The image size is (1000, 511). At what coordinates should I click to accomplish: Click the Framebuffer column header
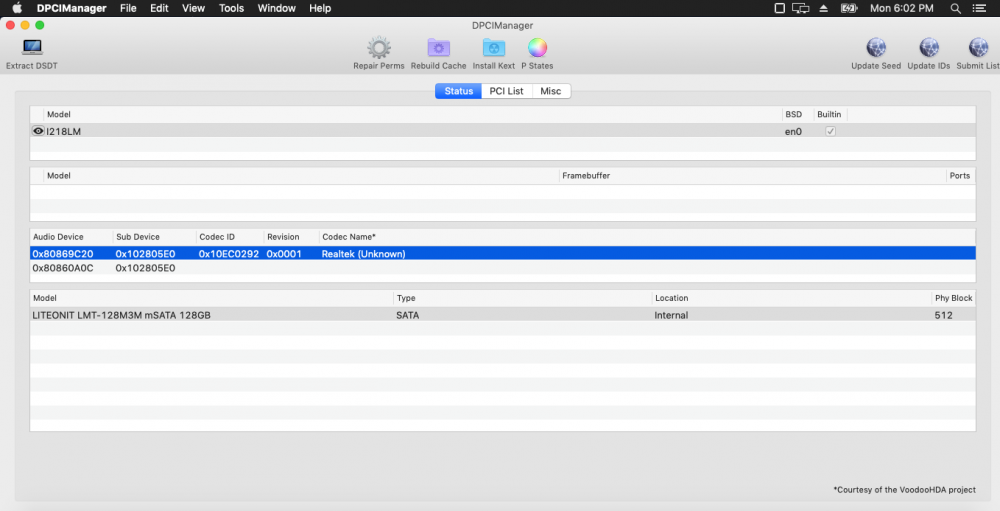tap(586, 176)
